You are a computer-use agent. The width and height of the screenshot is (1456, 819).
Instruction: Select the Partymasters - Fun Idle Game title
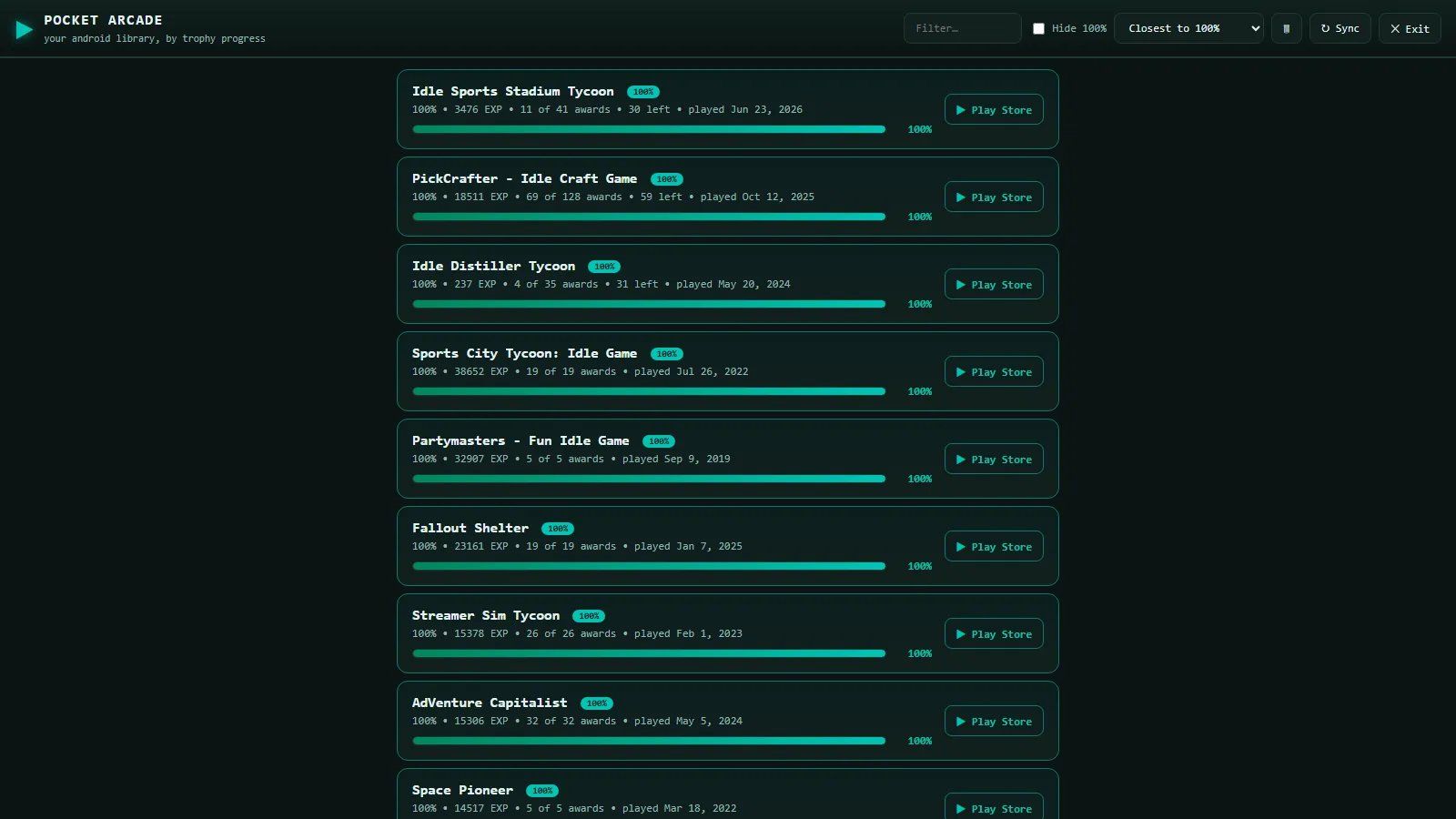(x=521, y=440)
